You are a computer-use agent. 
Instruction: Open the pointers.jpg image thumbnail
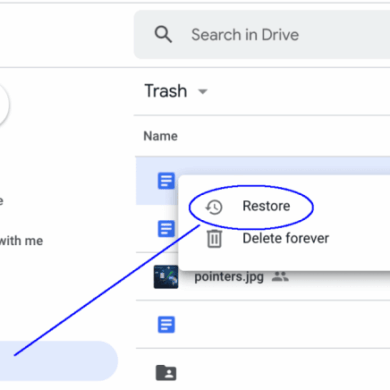click(166, 277)
